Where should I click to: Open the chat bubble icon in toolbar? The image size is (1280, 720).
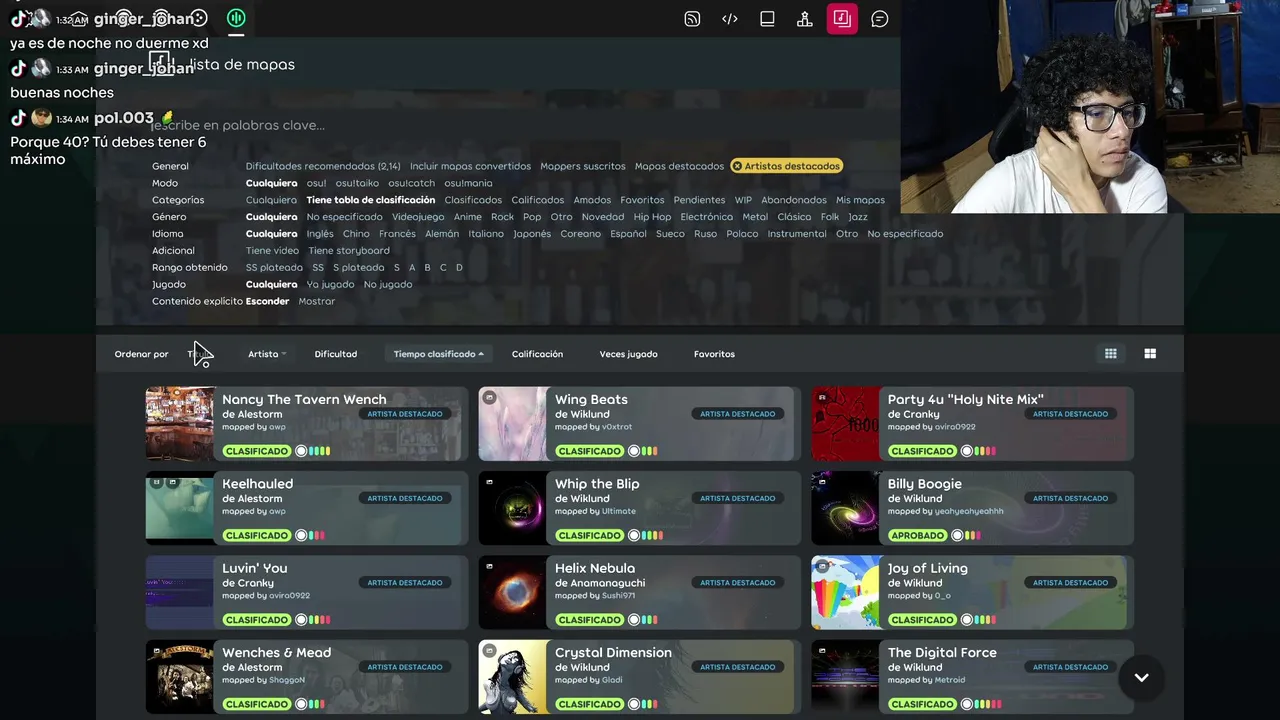[x=880, y=19]
